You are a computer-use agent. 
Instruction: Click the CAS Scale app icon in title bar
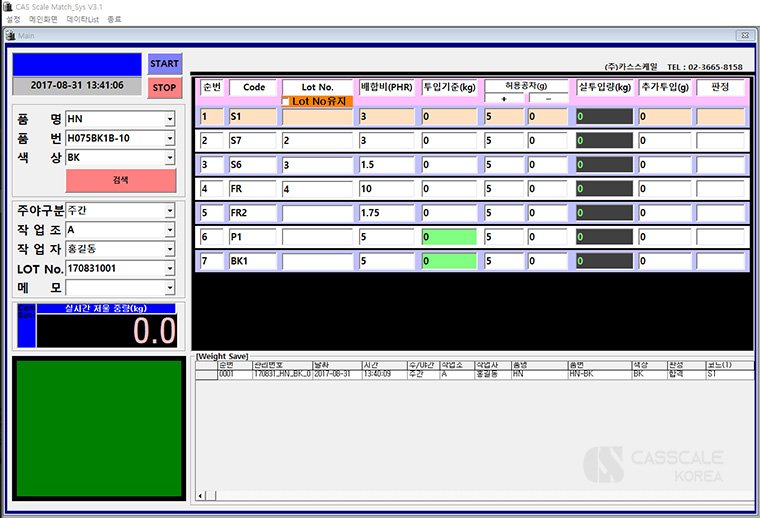8,6
